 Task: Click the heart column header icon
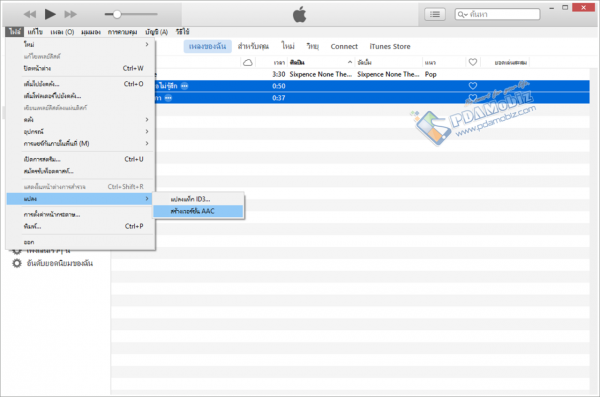(473, 62)
